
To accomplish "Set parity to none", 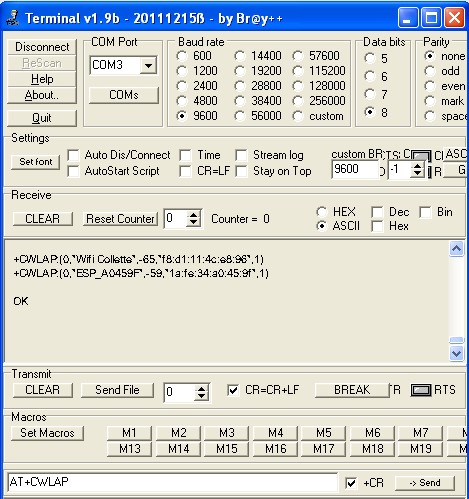I will pyautogui.click(x=430, y=56).
